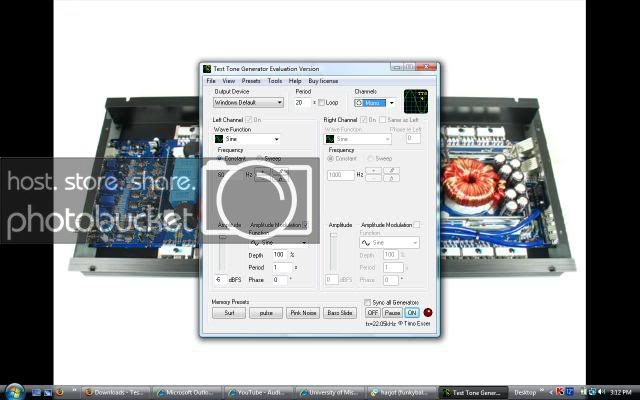Open the Help menu
This screenshot has width=640, height=400.
pyautogui.click(x=295, y=81)
